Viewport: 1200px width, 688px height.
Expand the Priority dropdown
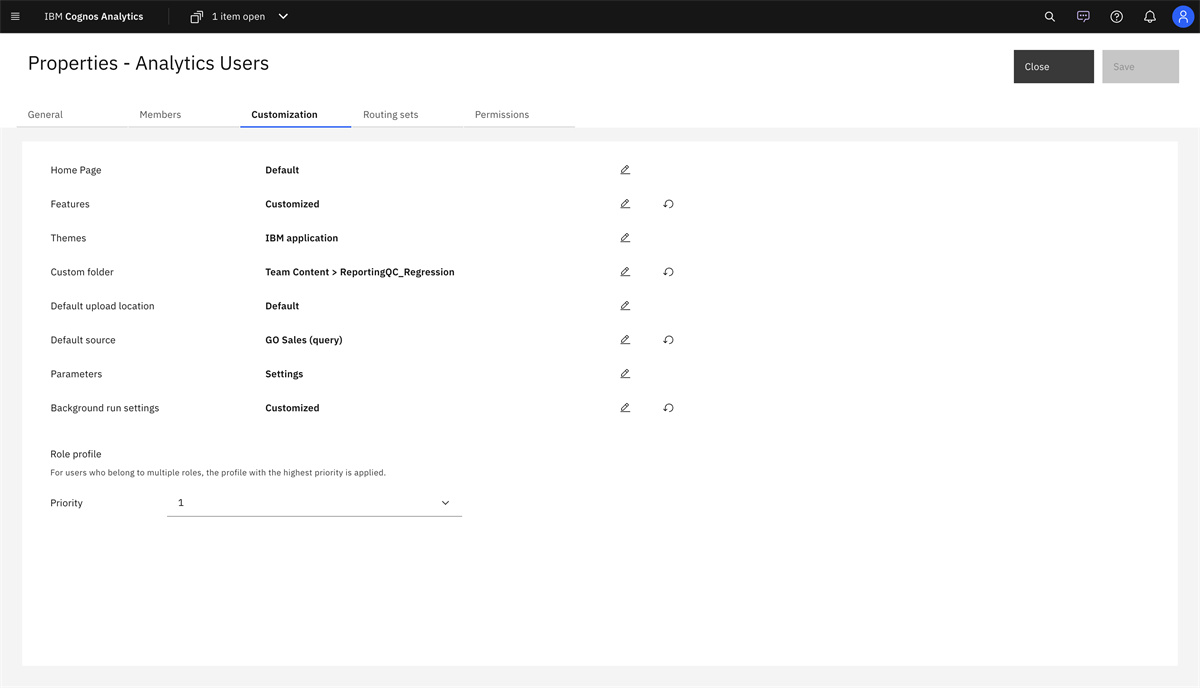[x=314, y=503]
